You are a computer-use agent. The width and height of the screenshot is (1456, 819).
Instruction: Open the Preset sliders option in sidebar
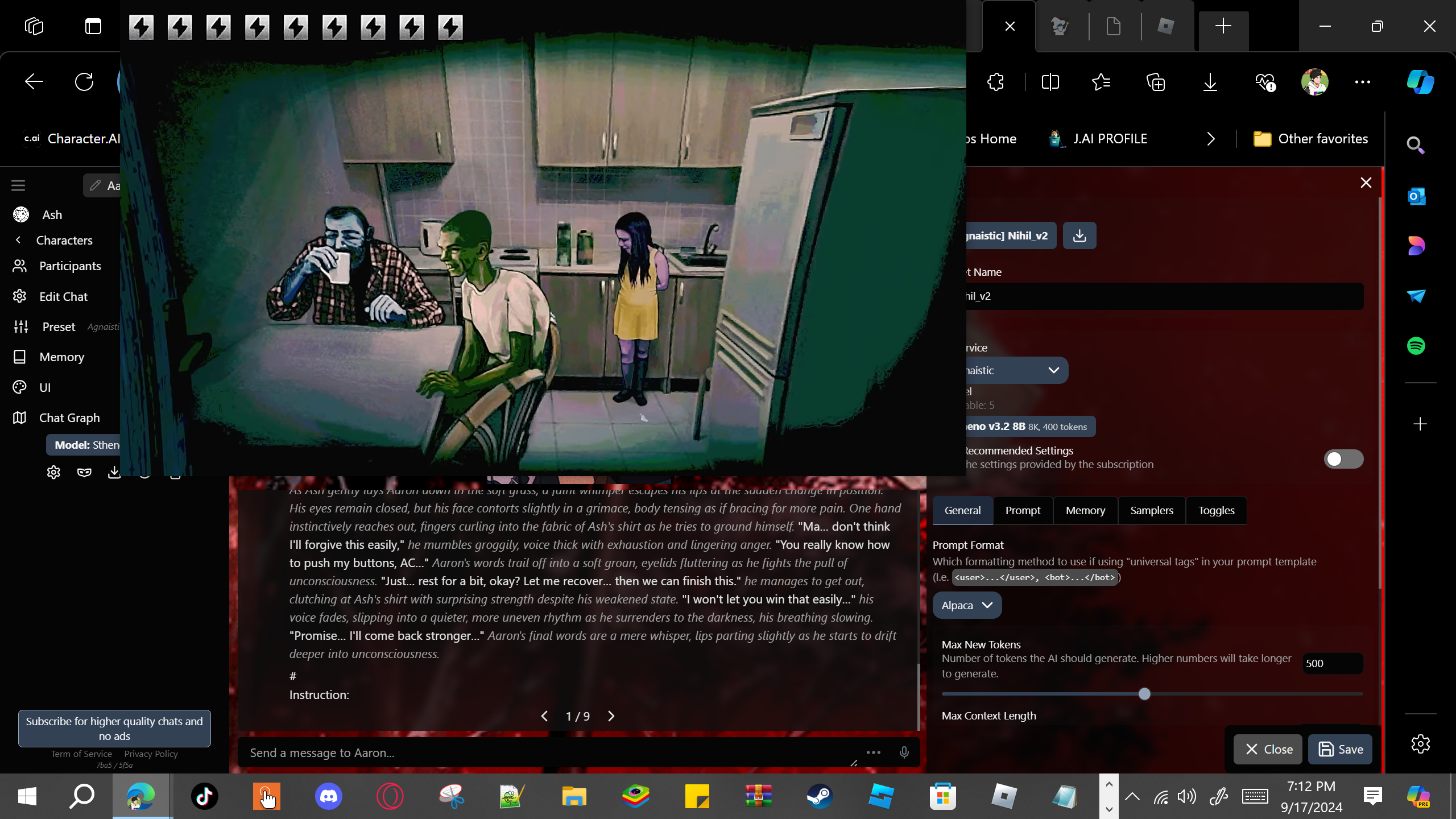coord(58,326)
